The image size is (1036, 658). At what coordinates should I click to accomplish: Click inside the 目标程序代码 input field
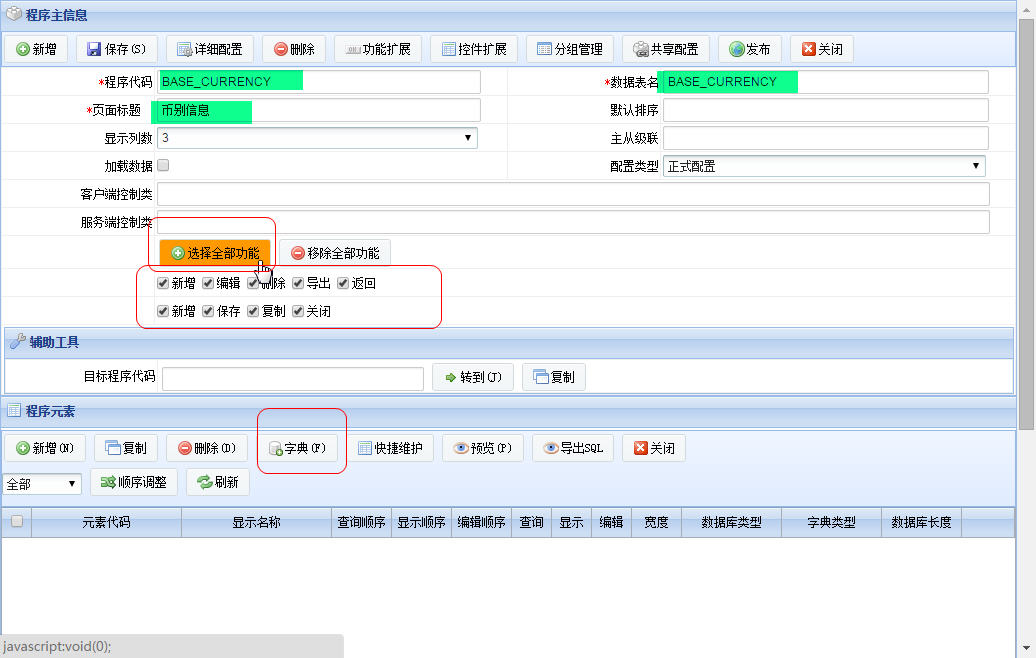(x=293, y=379)
